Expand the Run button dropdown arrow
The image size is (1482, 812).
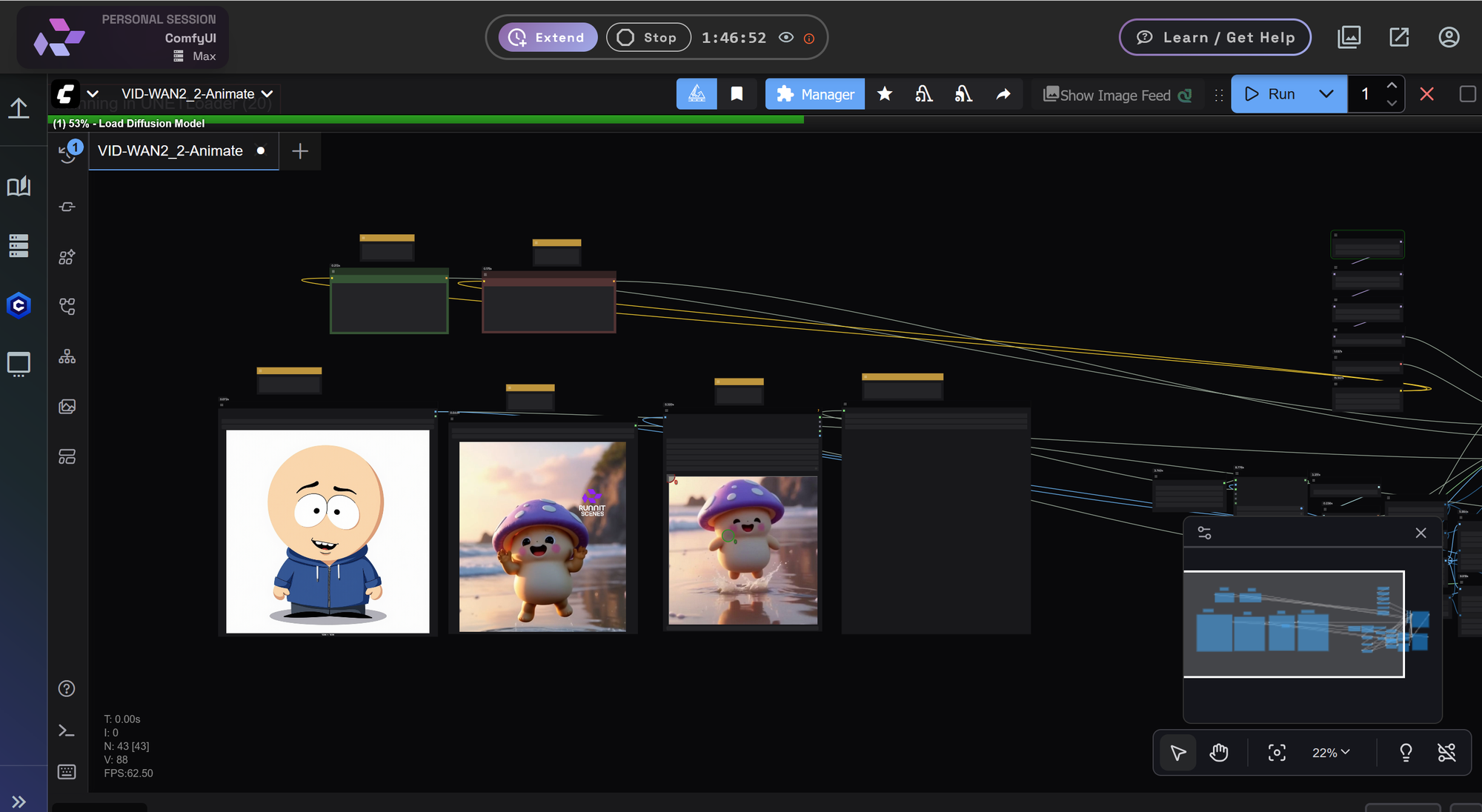[1326, 94]
